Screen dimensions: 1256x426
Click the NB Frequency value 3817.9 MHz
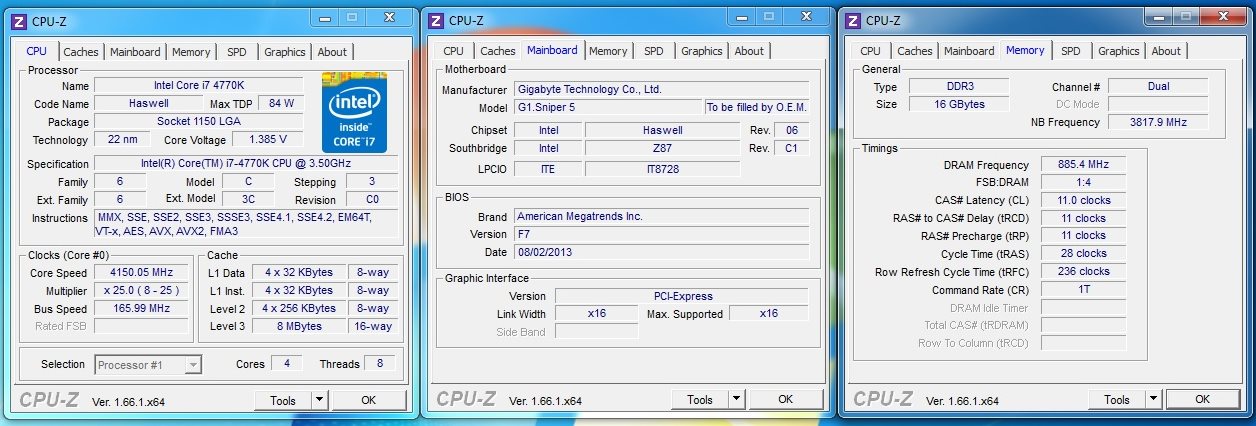pos(1158,122)
